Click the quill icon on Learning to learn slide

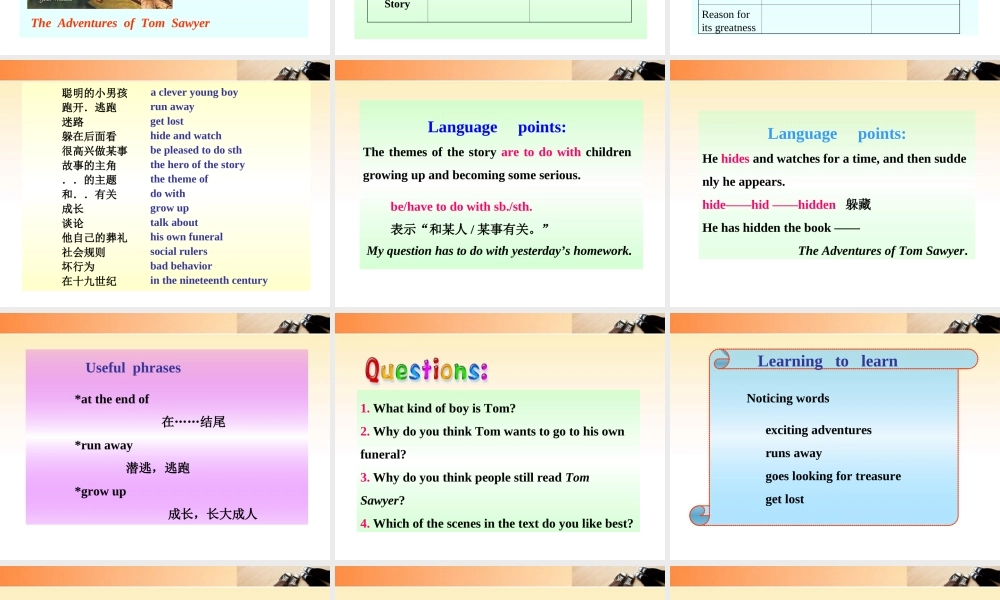tap(967, 324)
